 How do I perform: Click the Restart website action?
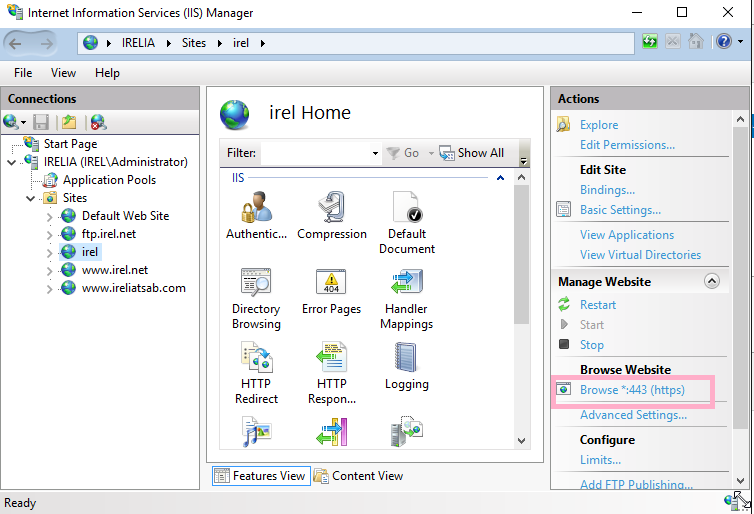pos(598,305)
